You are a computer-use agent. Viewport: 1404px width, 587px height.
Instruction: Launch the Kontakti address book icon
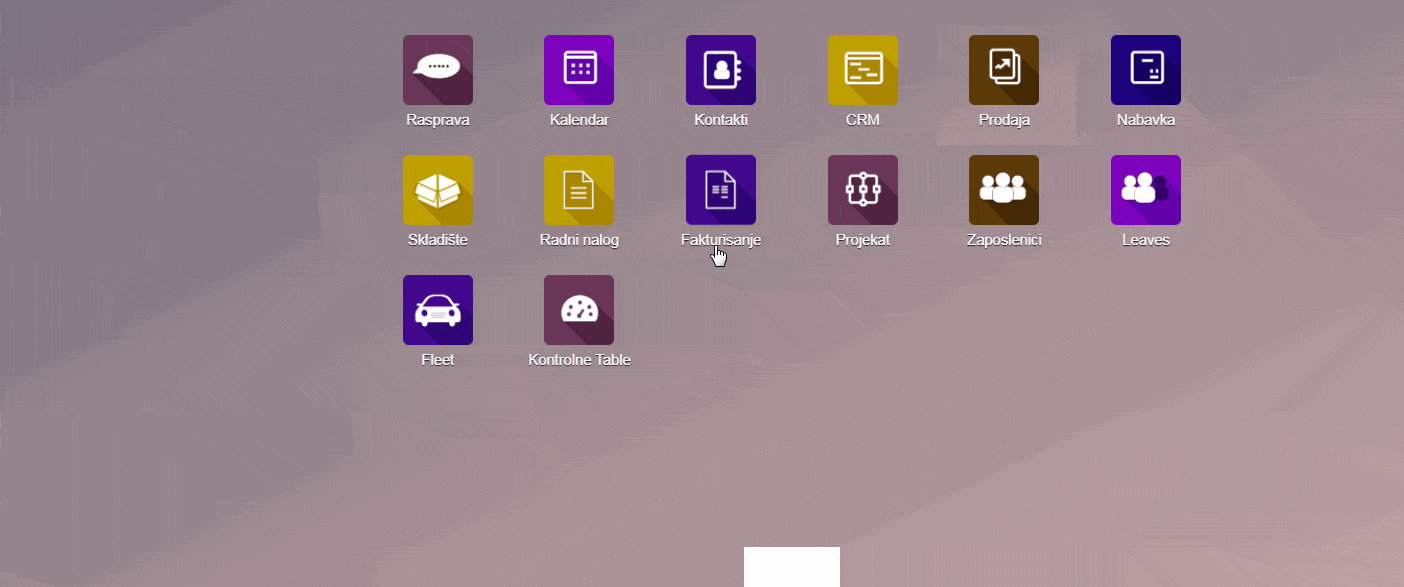pyautogui.click(x=721, y=70)
